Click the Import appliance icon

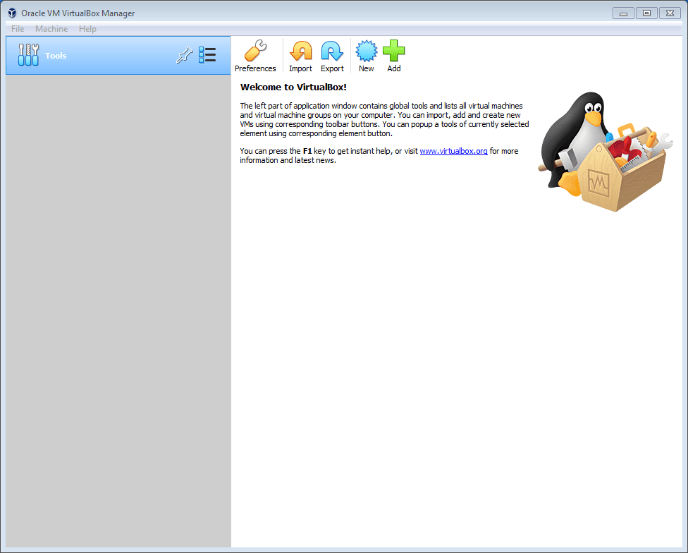coord(301,51)
